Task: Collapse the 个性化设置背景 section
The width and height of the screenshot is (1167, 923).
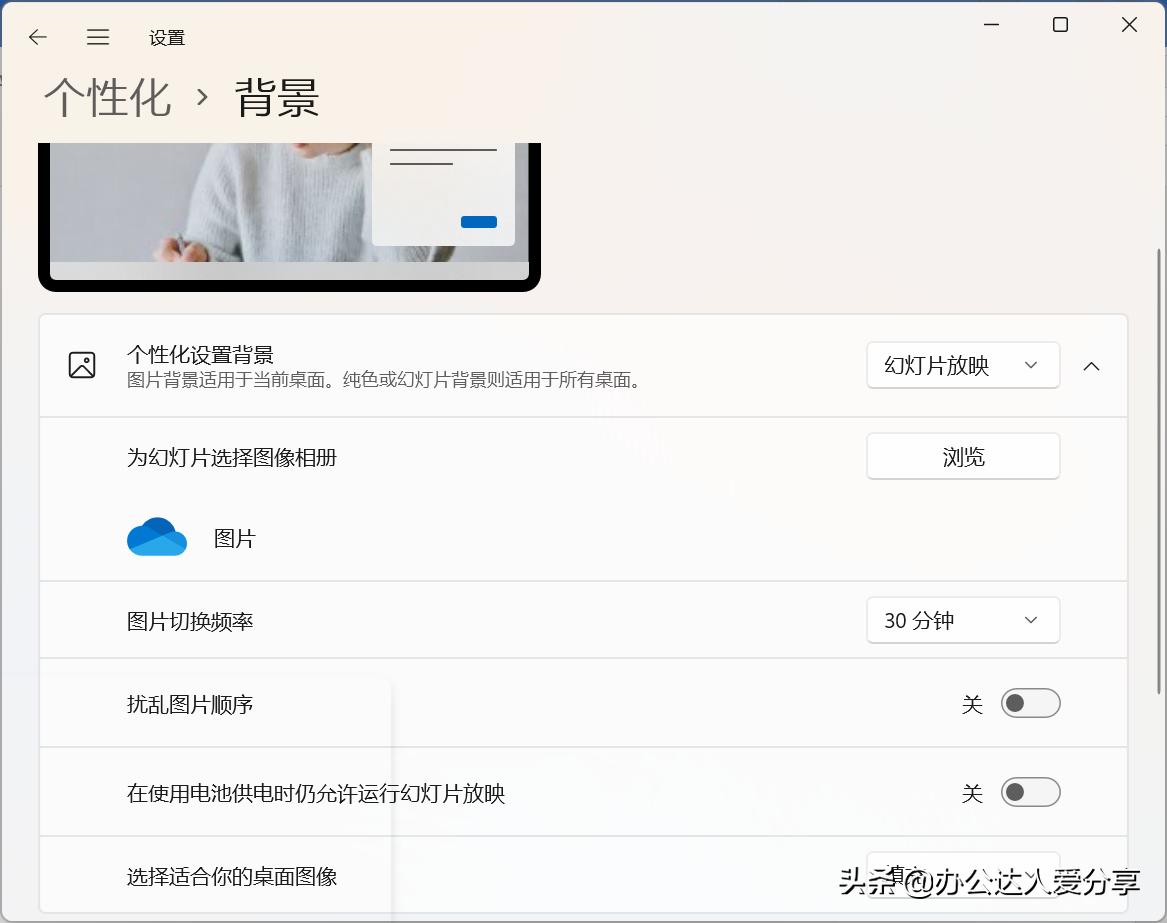Action: [x=1091, y=366]
